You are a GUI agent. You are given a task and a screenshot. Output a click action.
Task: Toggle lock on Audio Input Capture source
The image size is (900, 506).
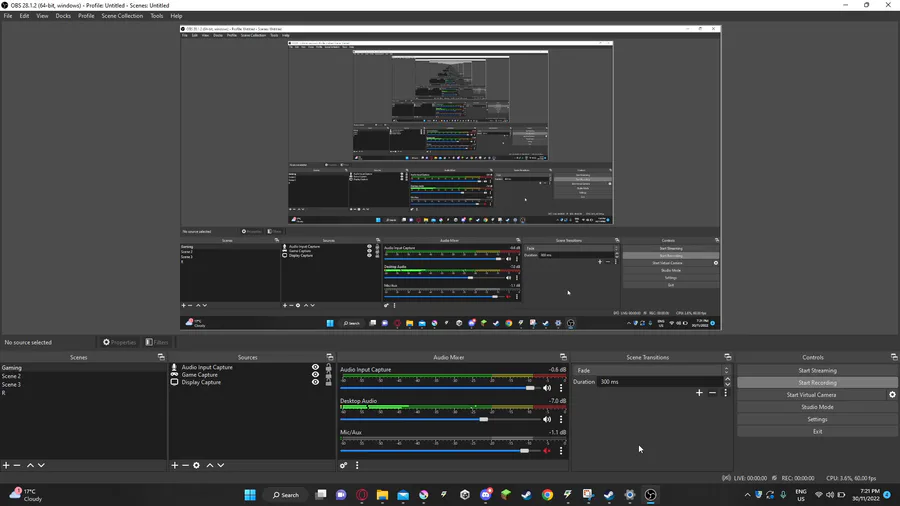pyautogui.click(x=328, y=367)
